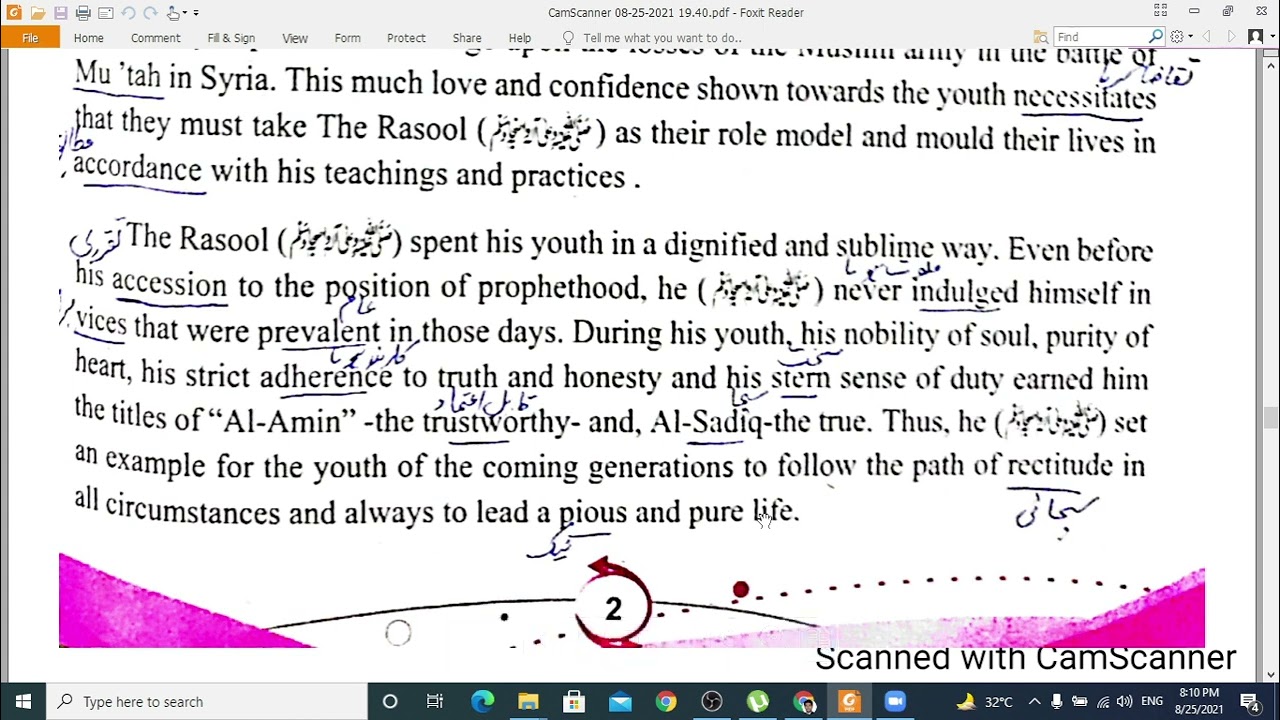Open File Explorer from taskbar
Screen dimensions: 1280x720
click(528, 701)
